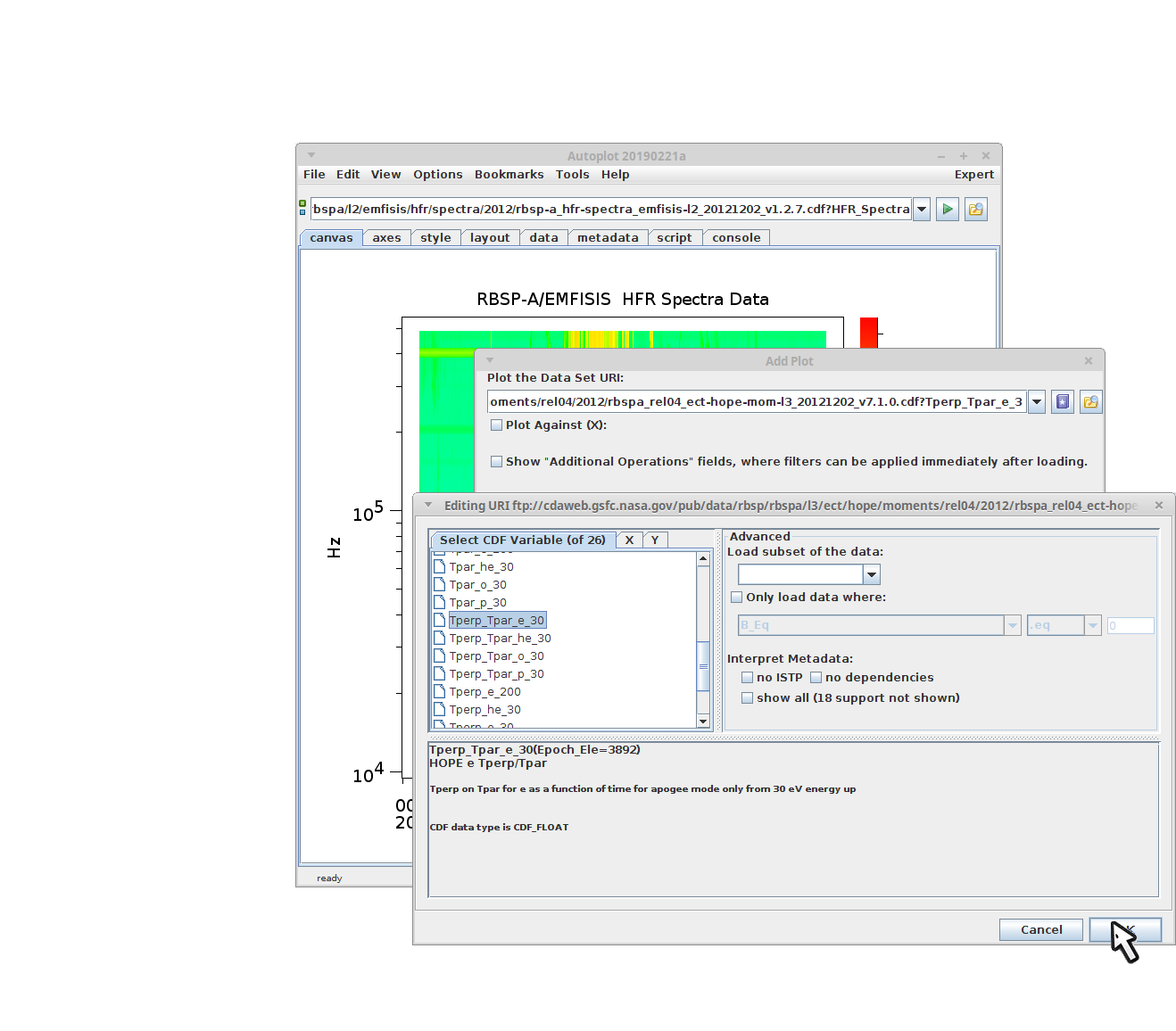Click the file icon next to Tperp_Tpar_e_30
This screenshot has width=1176, height=1031.
[439, 620]
